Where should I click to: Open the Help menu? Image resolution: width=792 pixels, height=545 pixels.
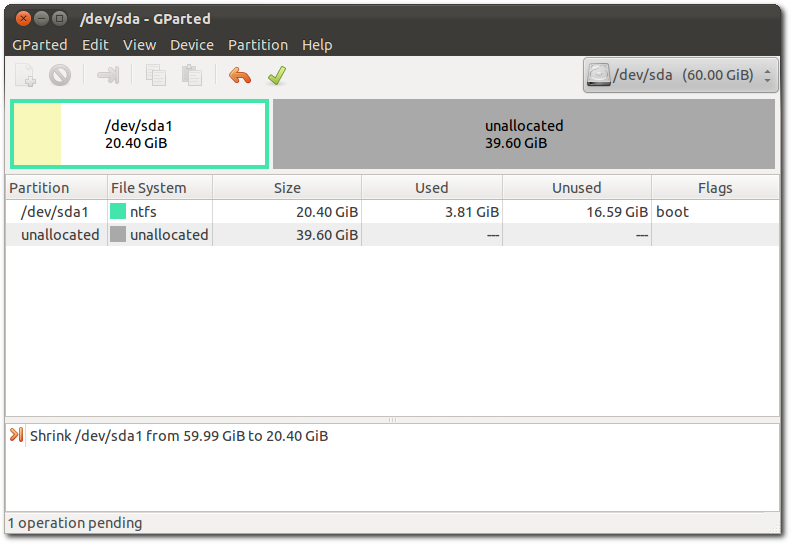317,45
